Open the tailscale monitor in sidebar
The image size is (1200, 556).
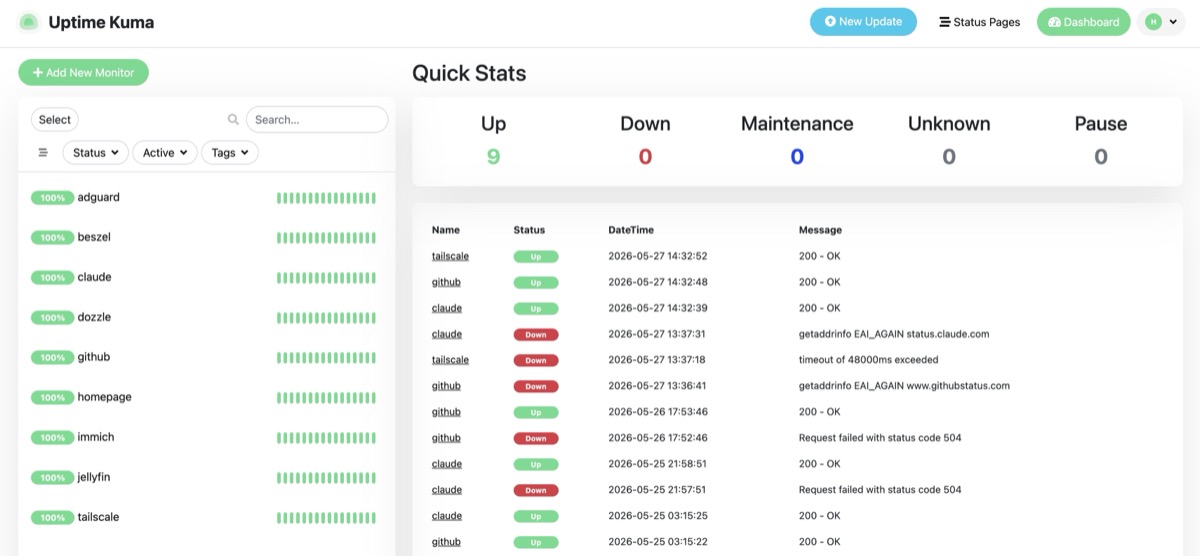pyautogui.click(x=207, y=518)
